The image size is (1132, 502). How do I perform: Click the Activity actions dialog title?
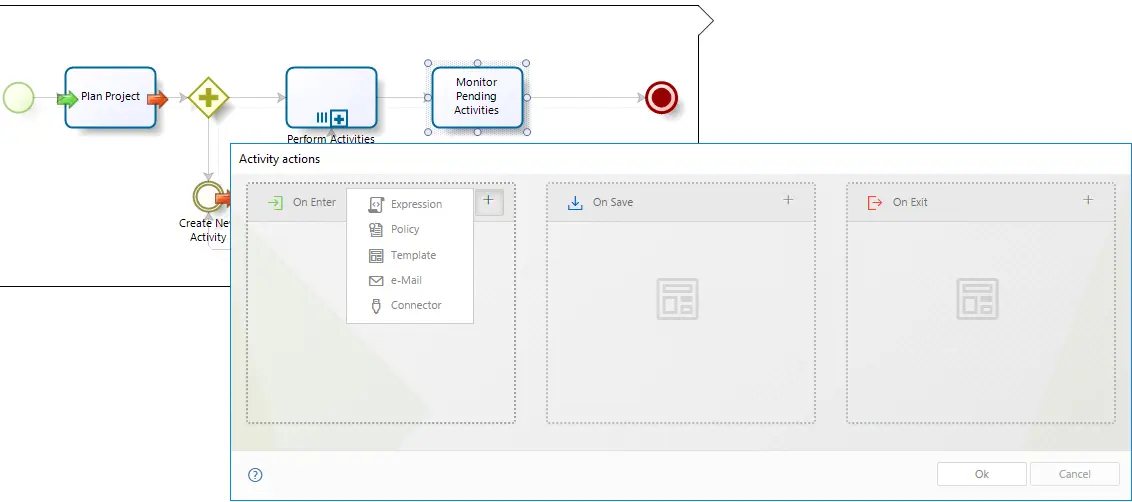tap(279, 160)
